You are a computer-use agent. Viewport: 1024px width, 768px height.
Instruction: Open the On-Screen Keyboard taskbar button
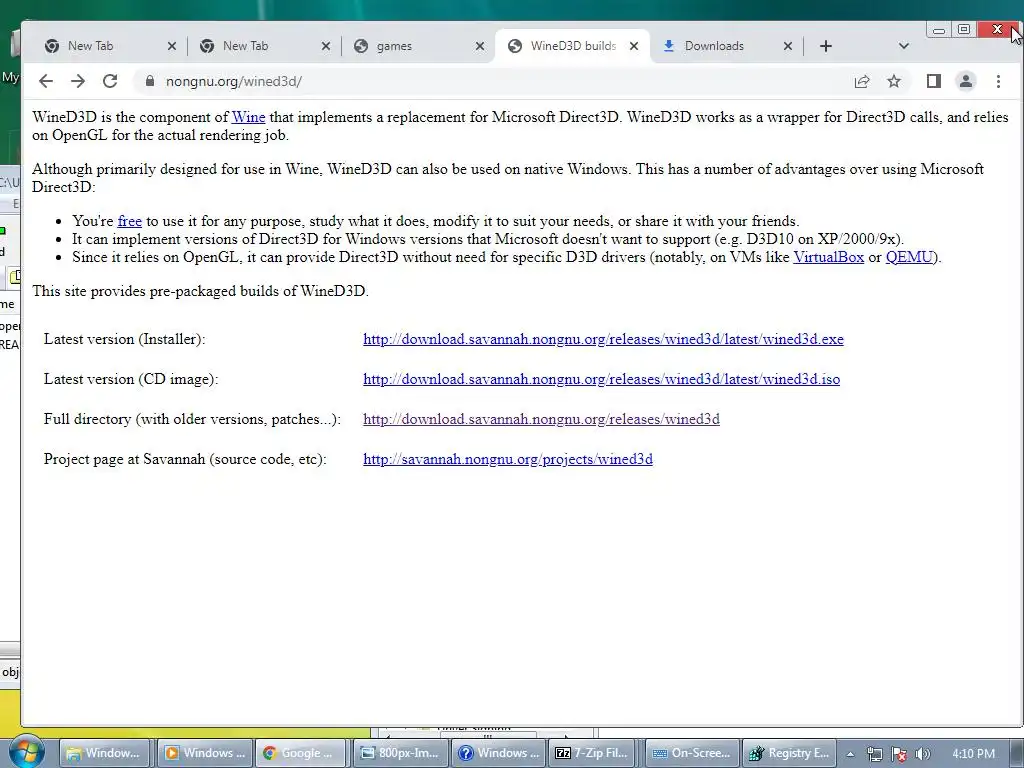tap(693, 753)
